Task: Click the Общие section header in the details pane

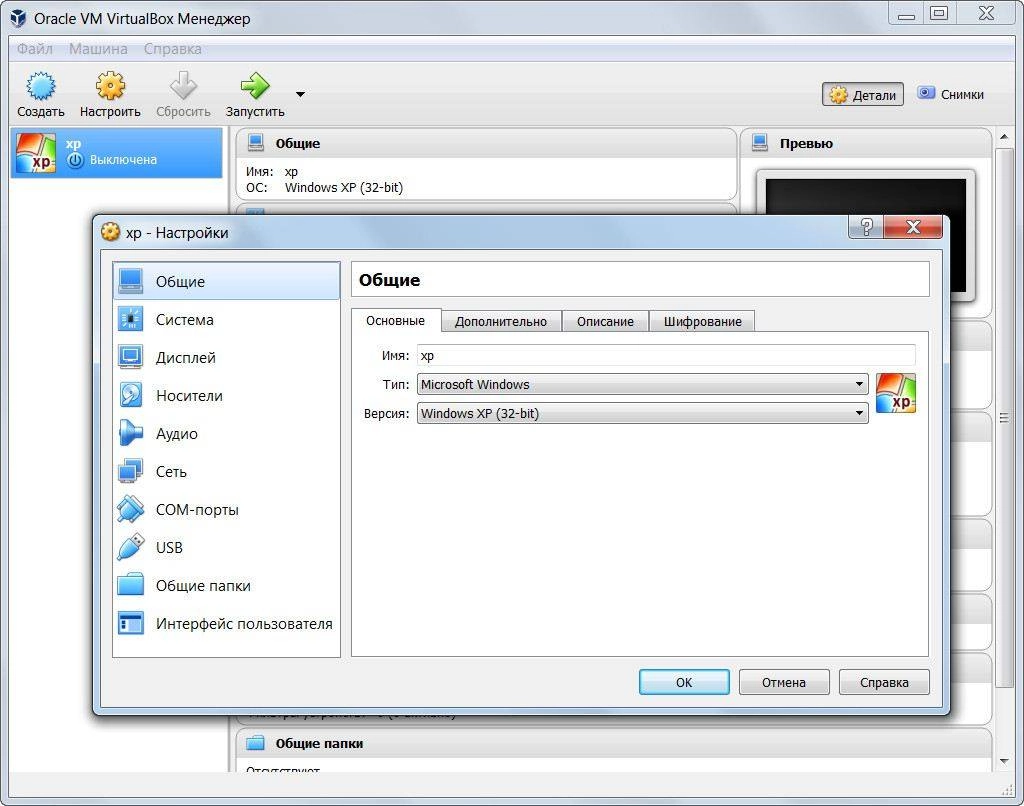Action: [487, 143]
